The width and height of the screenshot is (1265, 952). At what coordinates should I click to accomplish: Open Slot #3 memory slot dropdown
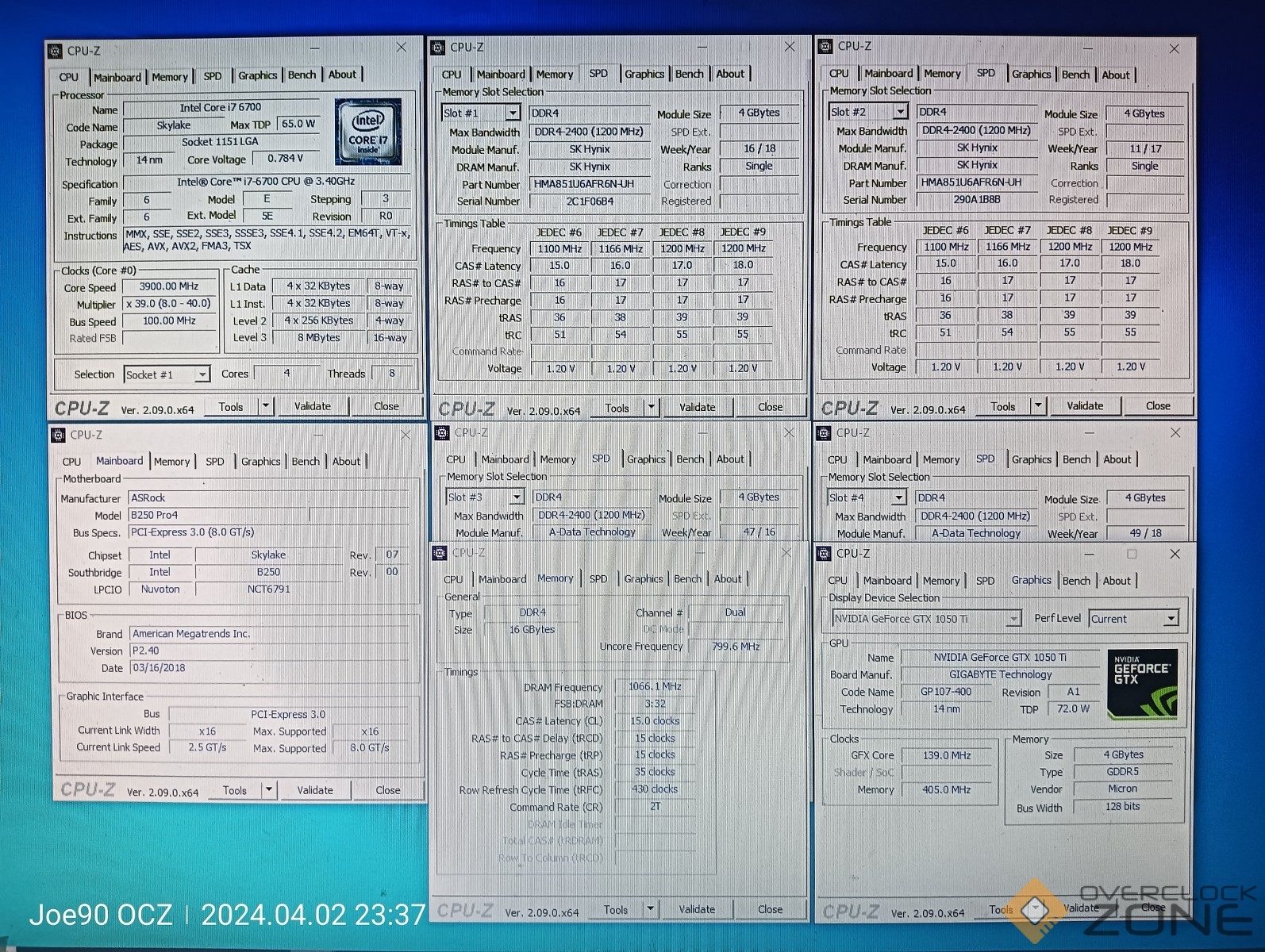pyautogui.click(x=517, y=497)
